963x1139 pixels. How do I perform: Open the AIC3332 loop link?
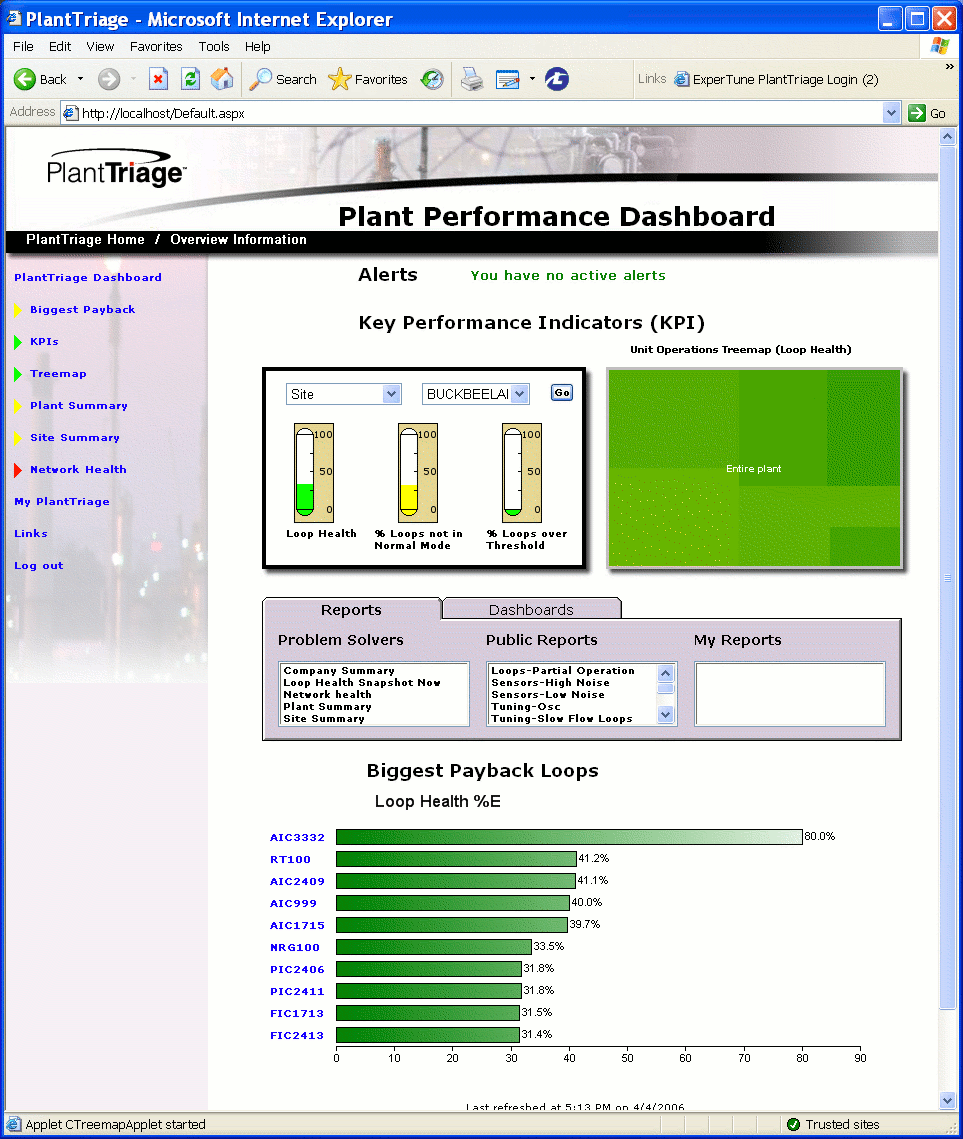coord(297,837)
